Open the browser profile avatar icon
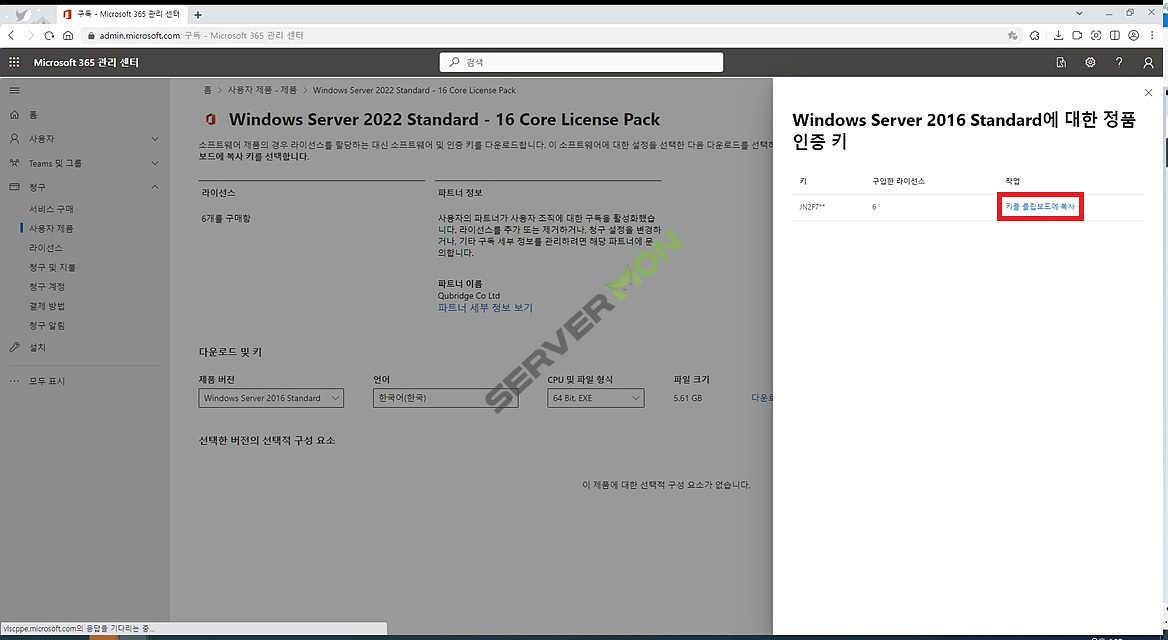 click(x=1134, y=35)
